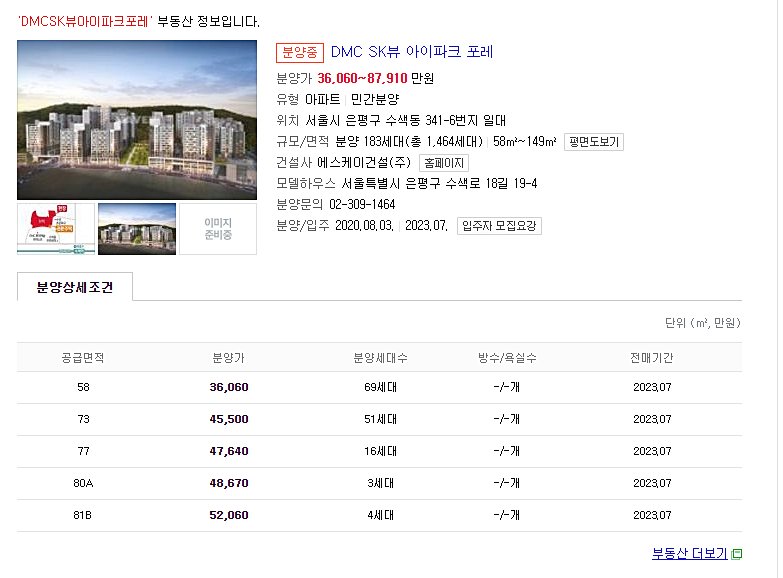This screenshot has height=578, width=783.
Task: Click the 공급면적 column header
Action: [x=83, y=358]
